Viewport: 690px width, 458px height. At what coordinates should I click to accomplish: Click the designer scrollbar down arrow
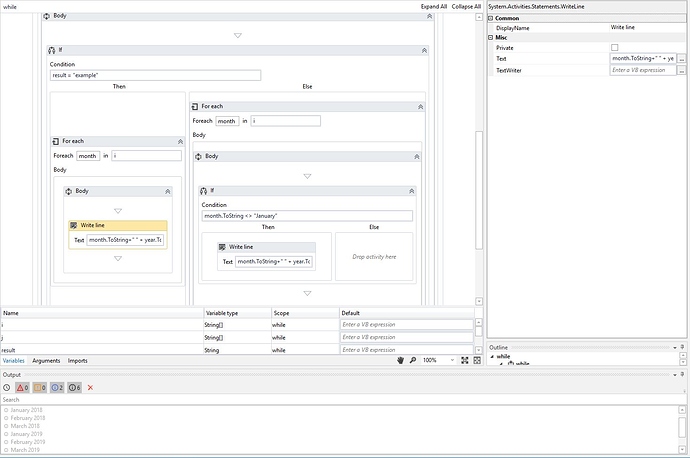pos(479,301)
